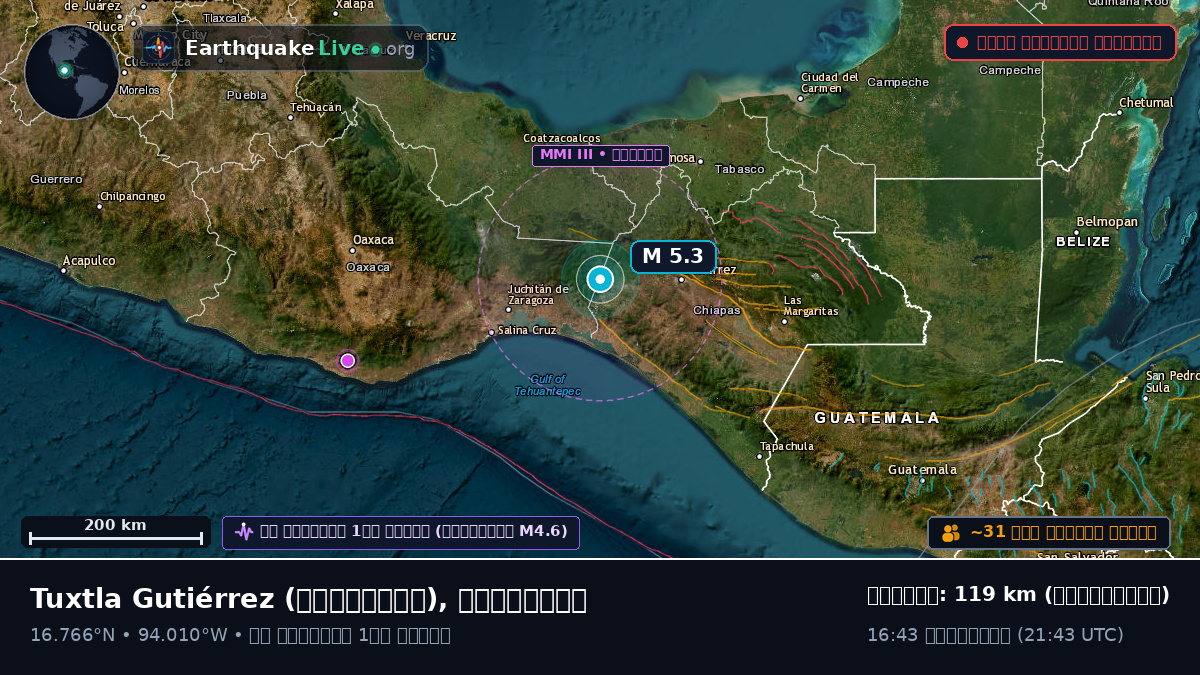This screenshot has width=1200, height=675.
Task: Click the 21:43 UTC time text
Action: click(1070, 635)
